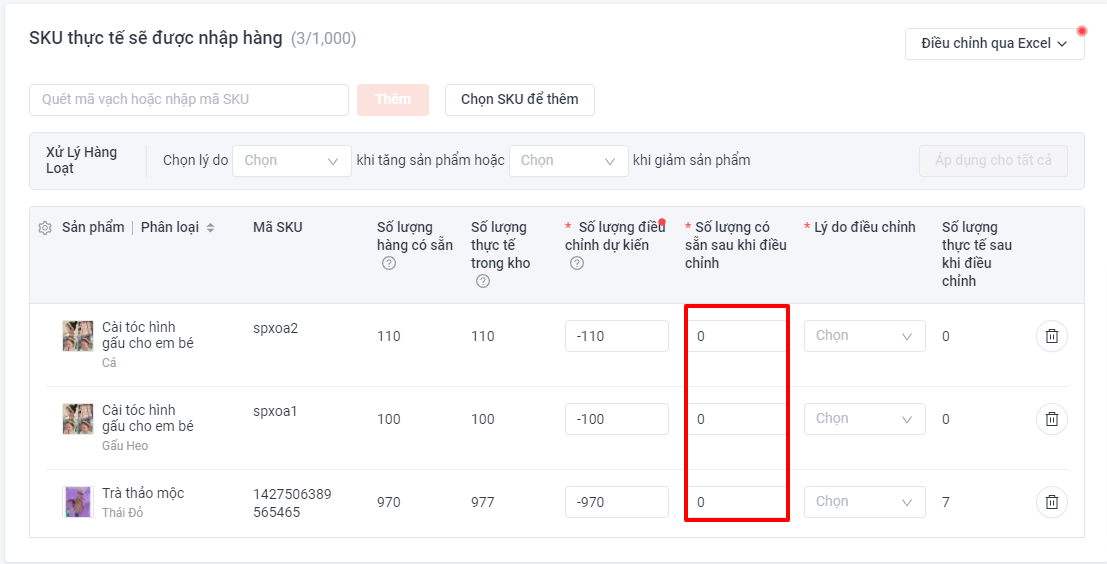Open reason dropdown for khi giảm sản phẩm
Viewport: 1107px width, 564px height.
point(568,161)
